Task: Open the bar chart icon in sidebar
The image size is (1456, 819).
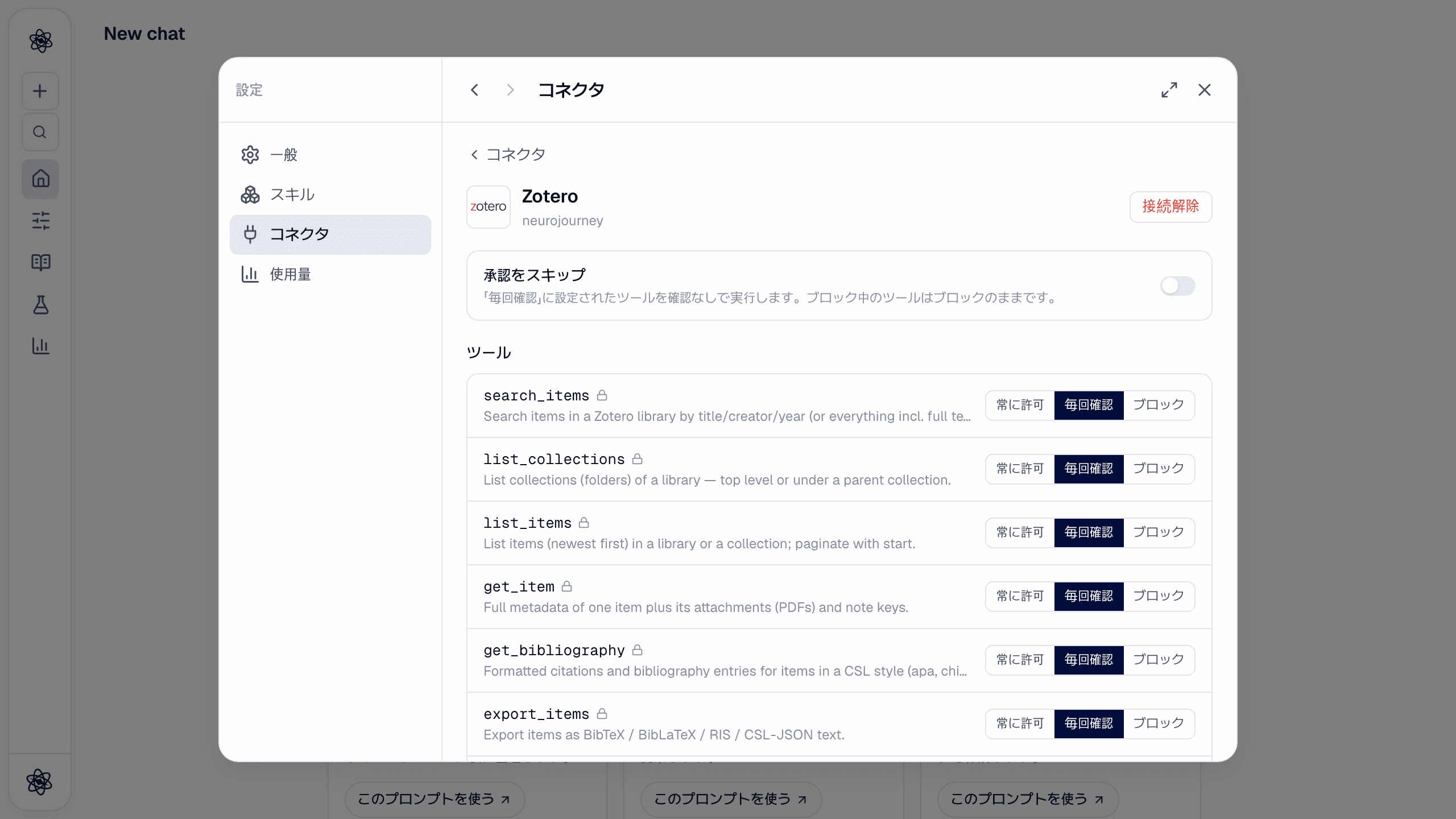Action: tap(40, 346)
